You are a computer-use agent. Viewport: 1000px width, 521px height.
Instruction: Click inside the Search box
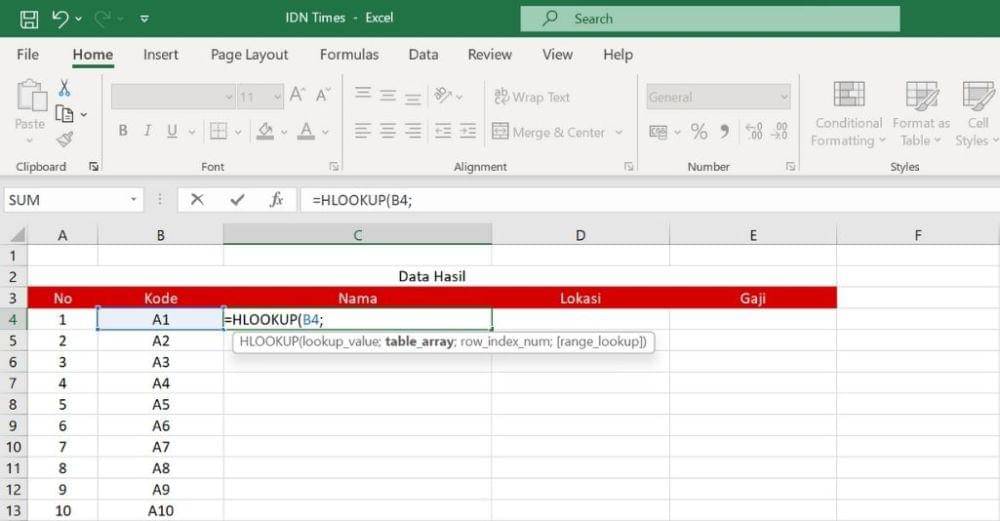pyautogui.click(x=710, y=18)
